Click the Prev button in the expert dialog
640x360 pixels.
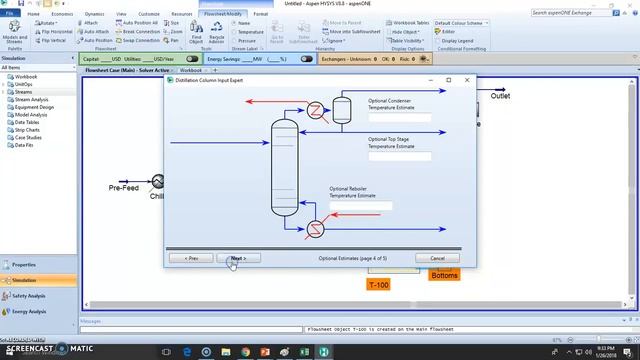pyautogui.click(x=191, y=258)
